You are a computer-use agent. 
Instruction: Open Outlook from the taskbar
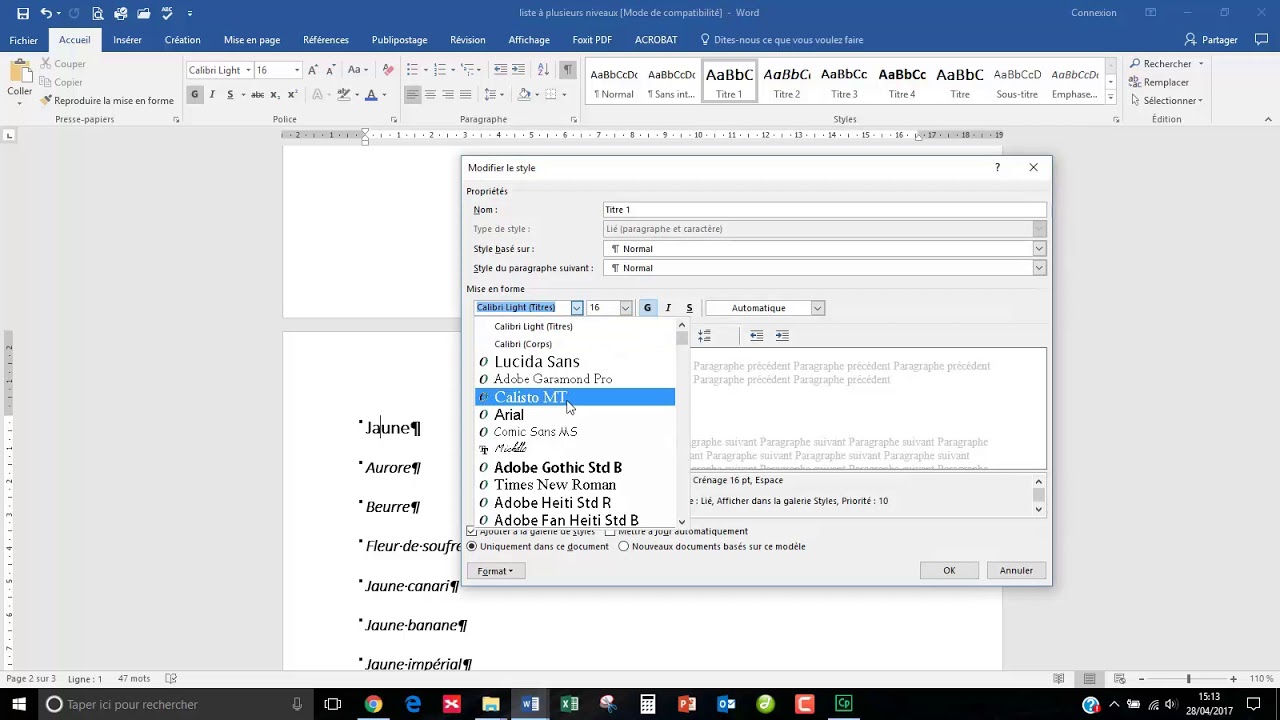[x=726, y=704]
